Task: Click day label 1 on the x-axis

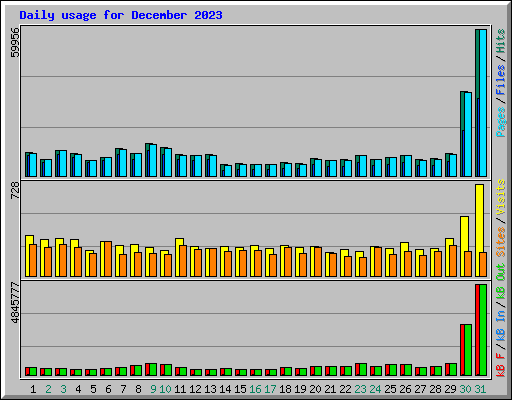Action: click(x=33, y=389)
